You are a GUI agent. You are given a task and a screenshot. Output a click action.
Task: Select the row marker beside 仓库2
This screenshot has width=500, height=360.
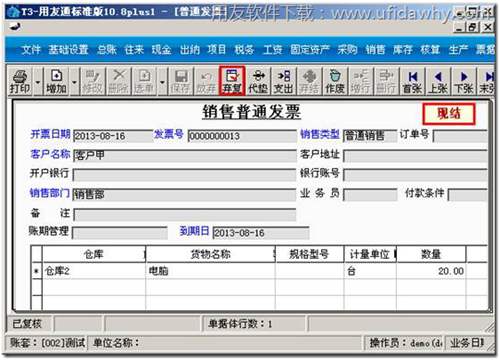(x=36, y=271)
